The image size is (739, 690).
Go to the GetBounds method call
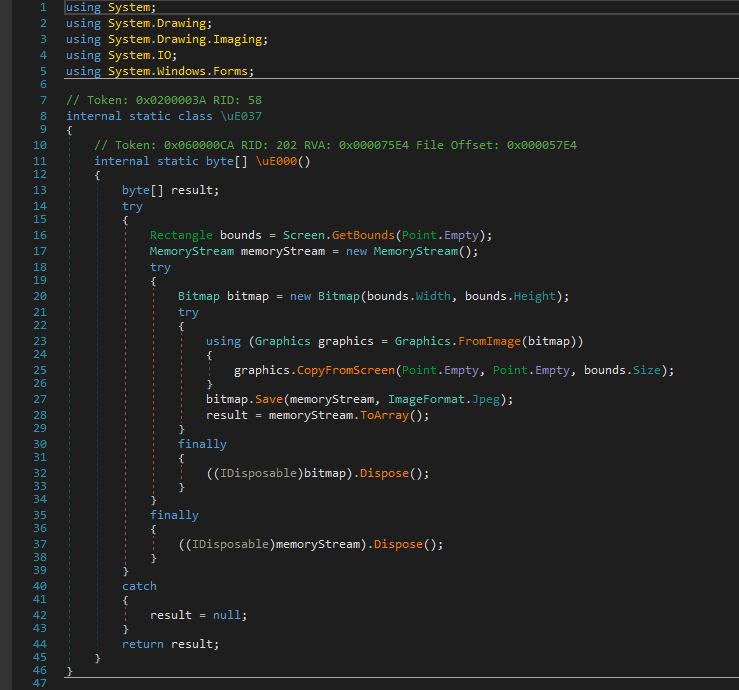(363, 235)
